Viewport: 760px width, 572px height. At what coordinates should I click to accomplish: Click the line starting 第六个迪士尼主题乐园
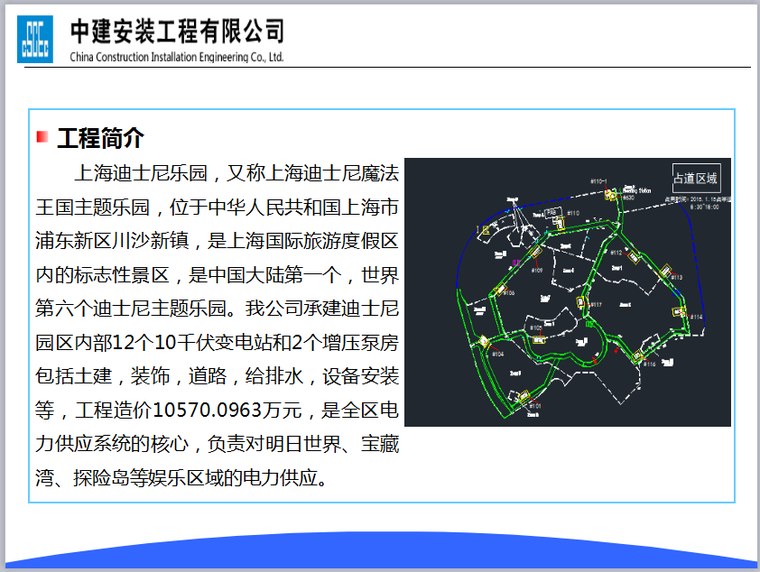coord(217,308)
